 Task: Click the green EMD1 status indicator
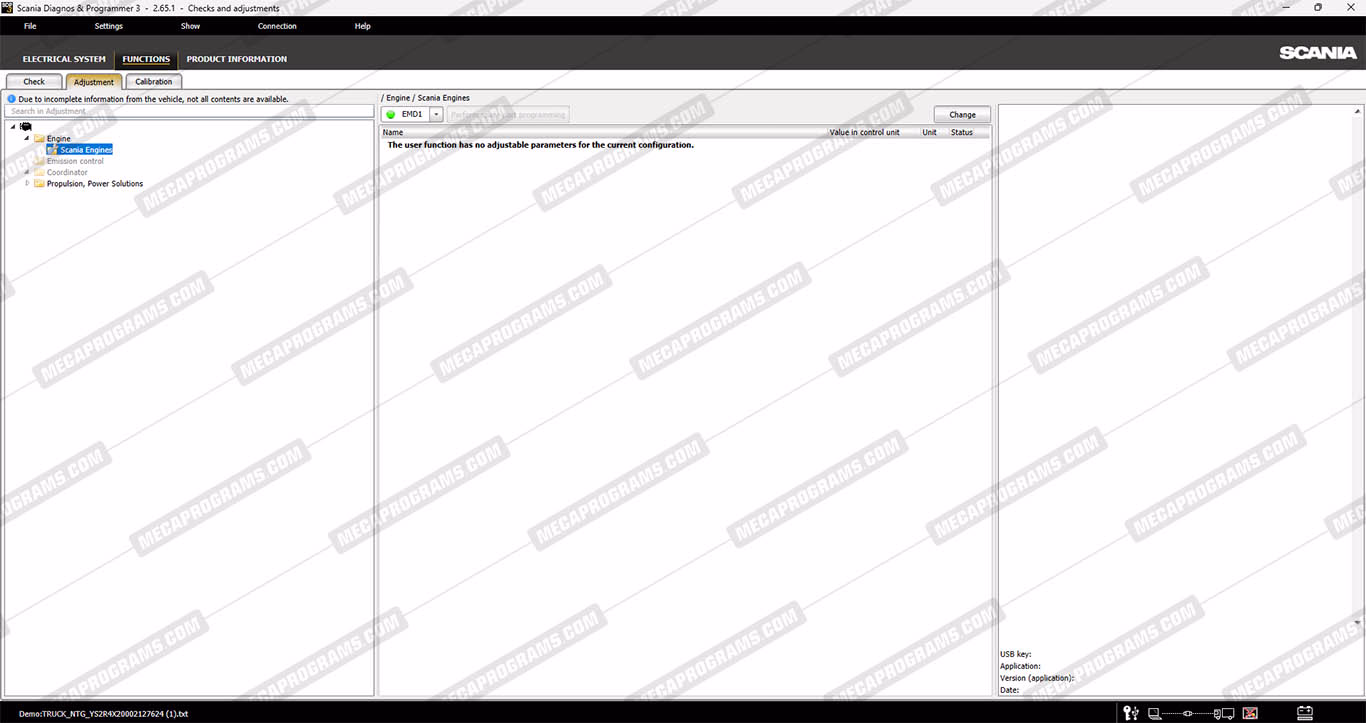coord(391,115)
